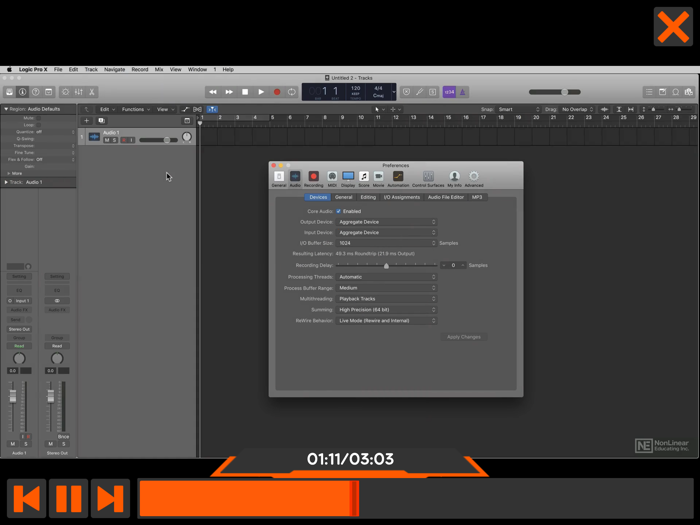Open the General preferences pane icon
The image size is (700, 525).
(279, 179)
